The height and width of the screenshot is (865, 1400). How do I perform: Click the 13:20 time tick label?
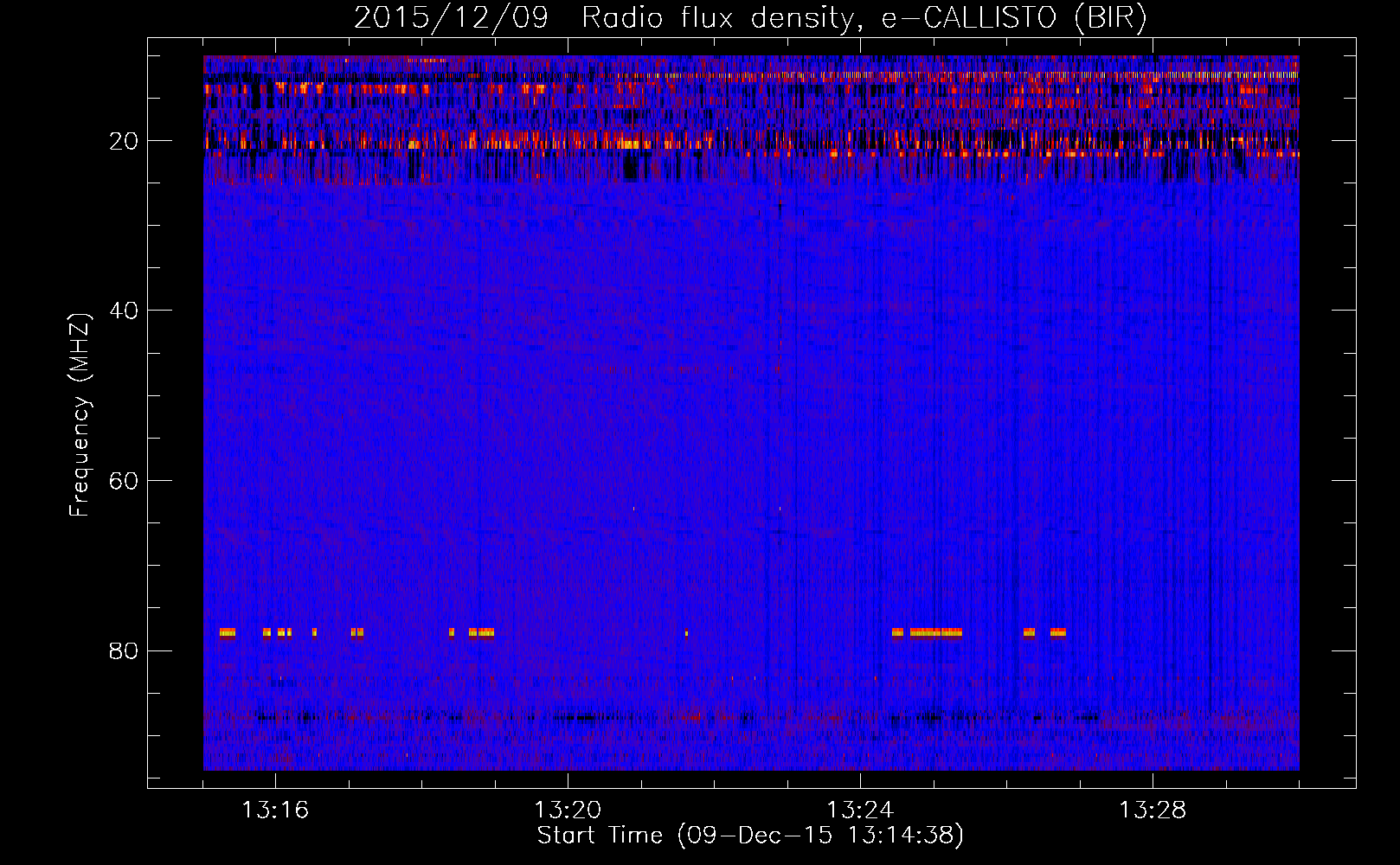(568, 811)
